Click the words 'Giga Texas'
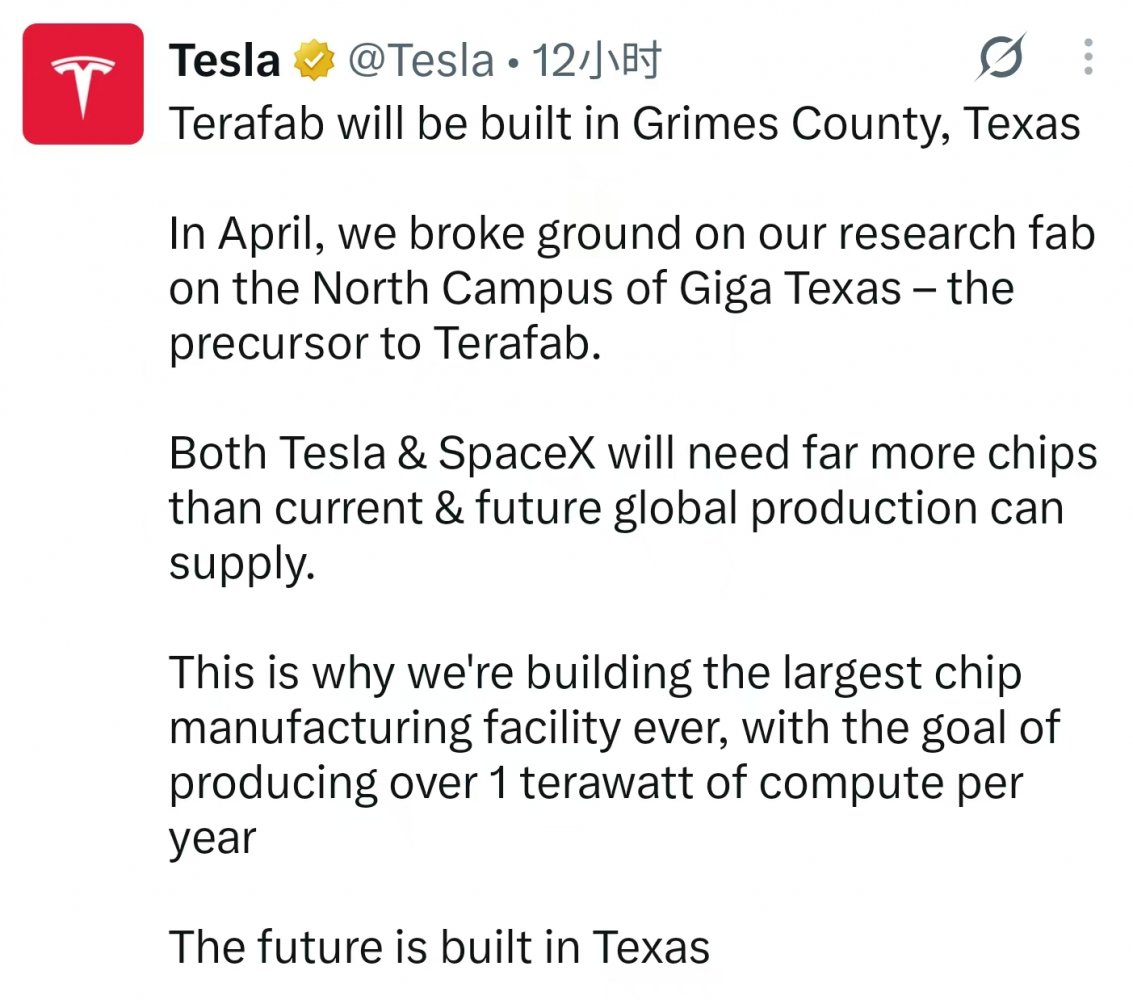Image resolution: width=1133 pixels, height=1000 pixels. tap(790, 290)
